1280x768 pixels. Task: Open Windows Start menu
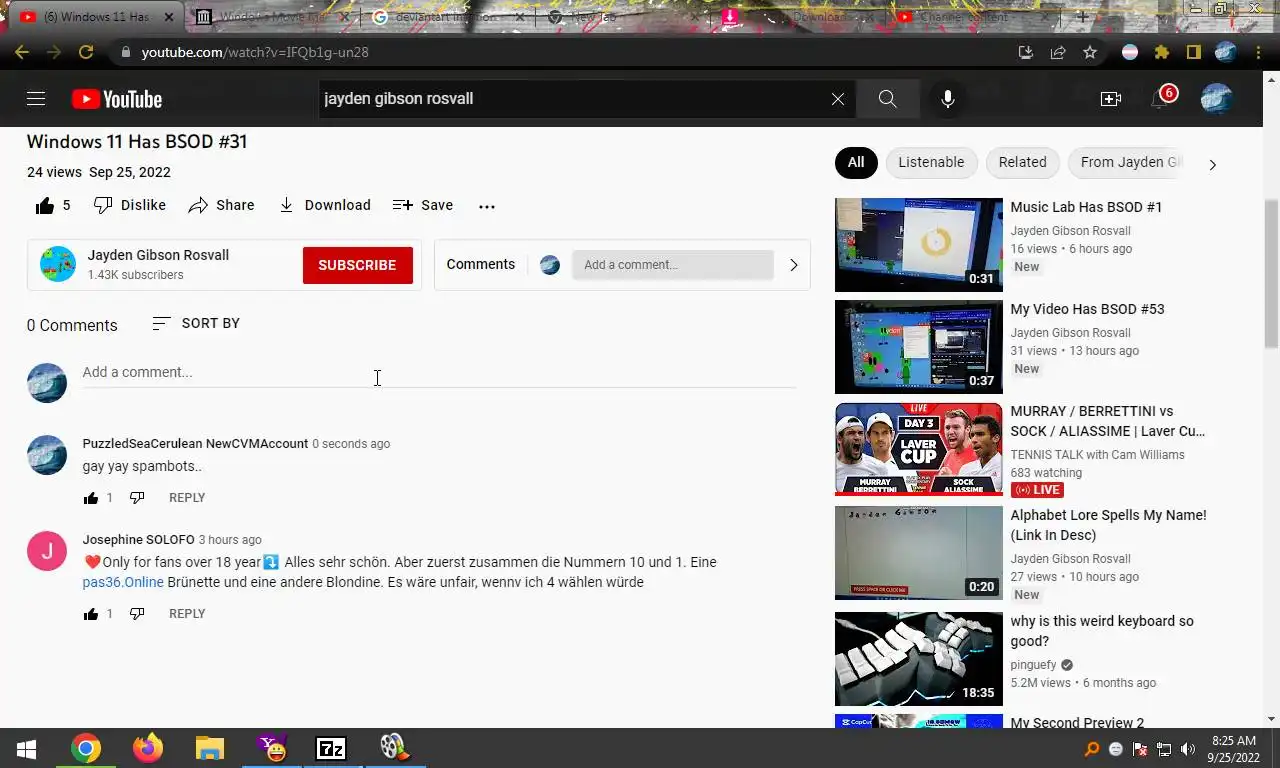coord(27,748)
